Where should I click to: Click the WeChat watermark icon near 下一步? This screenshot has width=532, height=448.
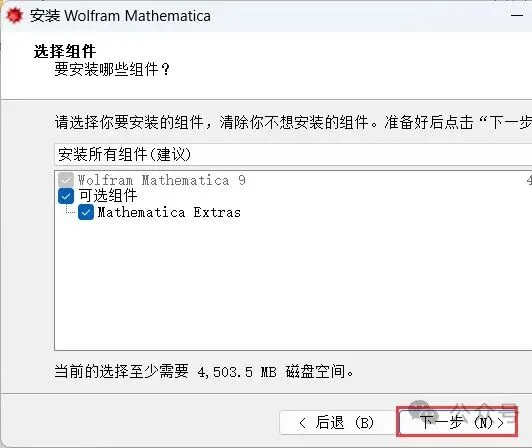click(x=420, y=410)
